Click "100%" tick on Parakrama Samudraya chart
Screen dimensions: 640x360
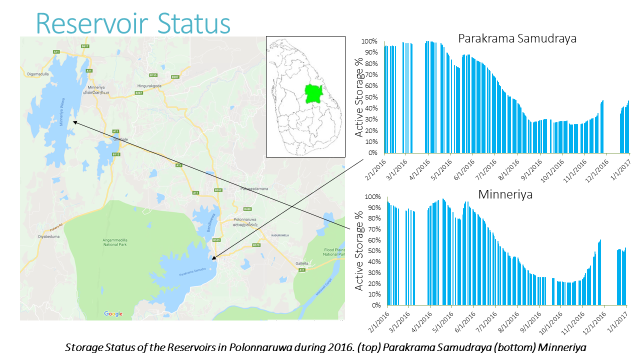tap(369, 42)
